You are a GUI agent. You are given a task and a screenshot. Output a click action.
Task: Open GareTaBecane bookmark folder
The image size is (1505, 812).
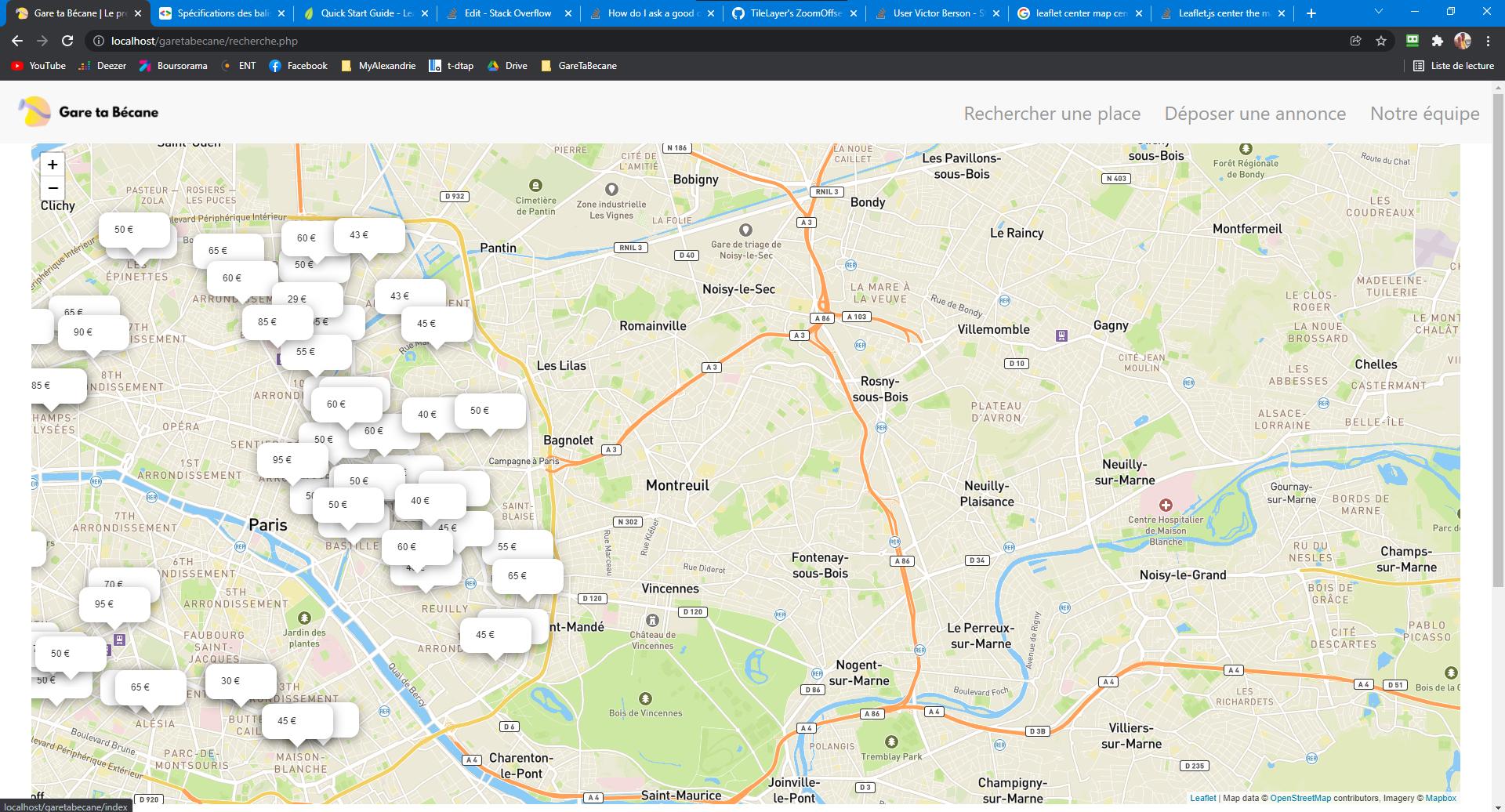(x=578, y=66)
